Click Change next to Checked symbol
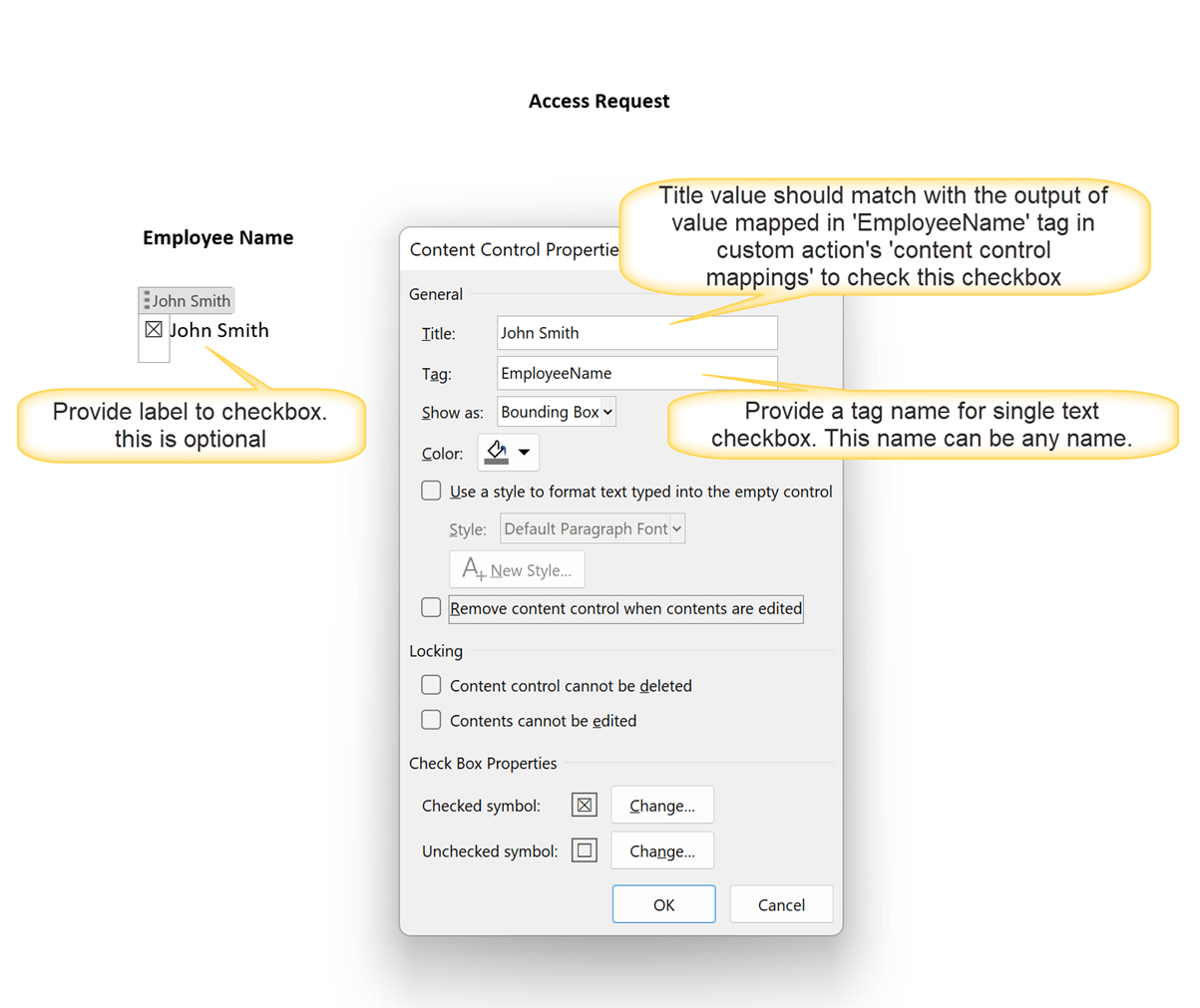The image size is (1200, 1008). click(x=661, y=805)
